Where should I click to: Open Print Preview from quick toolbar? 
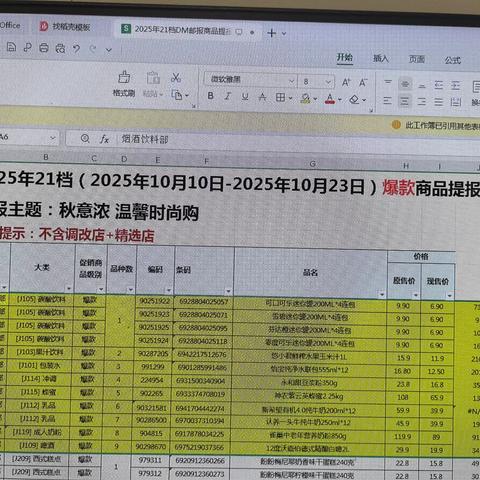point(60,48)
